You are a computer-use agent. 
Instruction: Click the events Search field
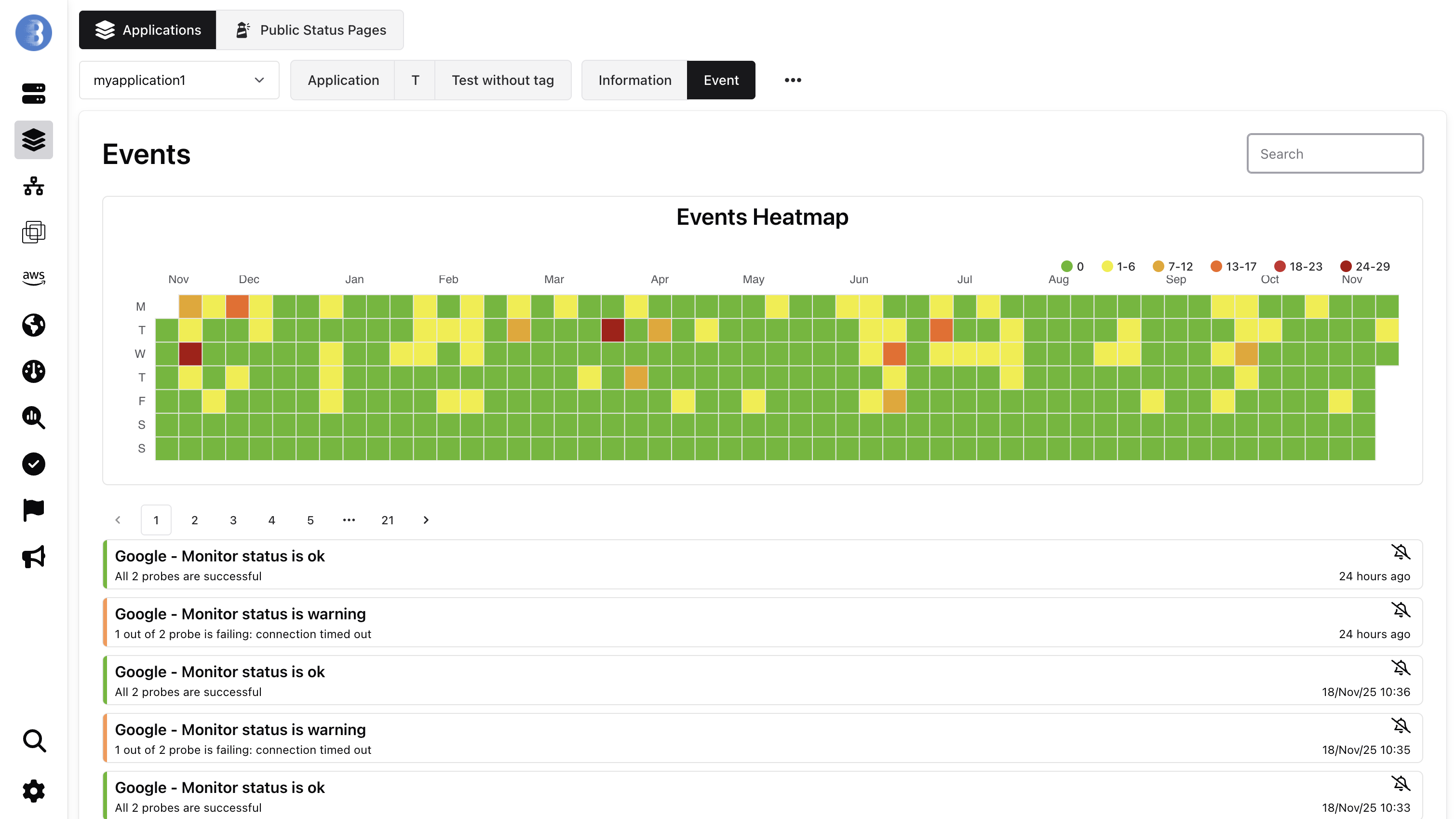1335,154
